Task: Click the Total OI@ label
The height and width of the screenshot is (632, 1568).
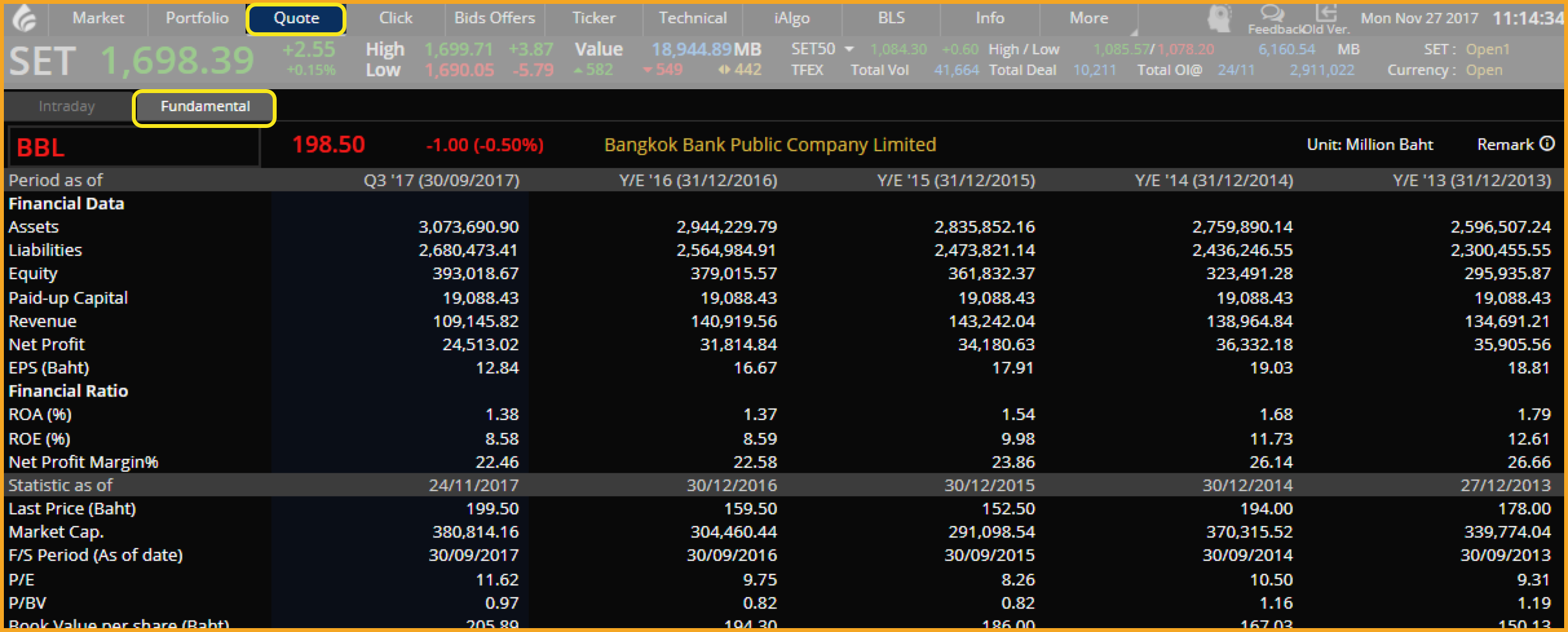Action: (1170, 70)
